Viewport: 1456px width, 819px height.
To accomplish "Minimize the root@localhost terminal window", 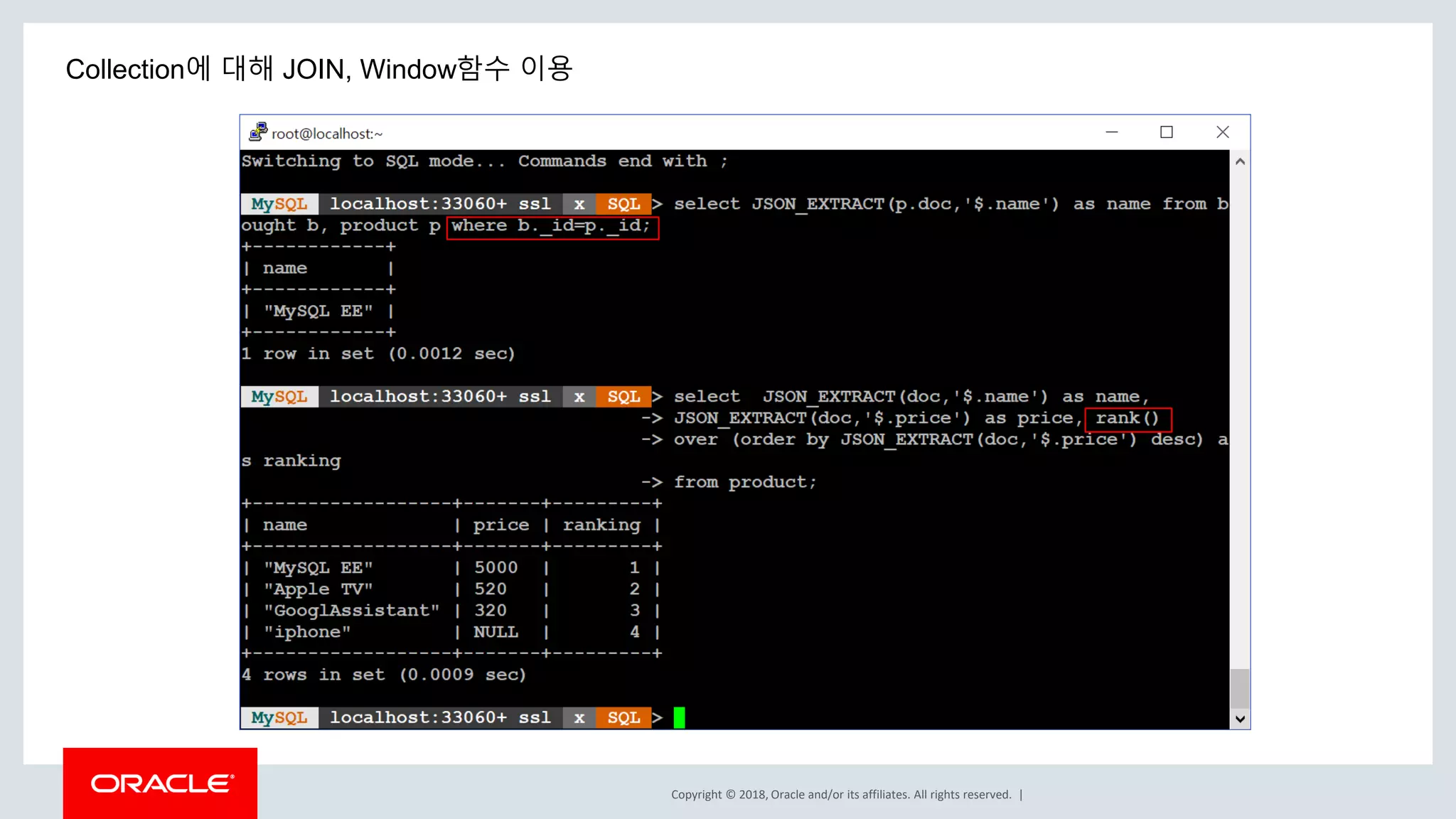I will click(1112, 132).
